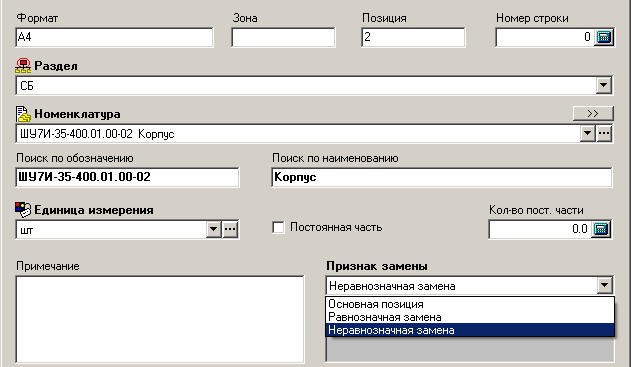This screenshot has height=367, width=631.
Task: Click the empty Зона input field
Action: [x=283, y=37]
